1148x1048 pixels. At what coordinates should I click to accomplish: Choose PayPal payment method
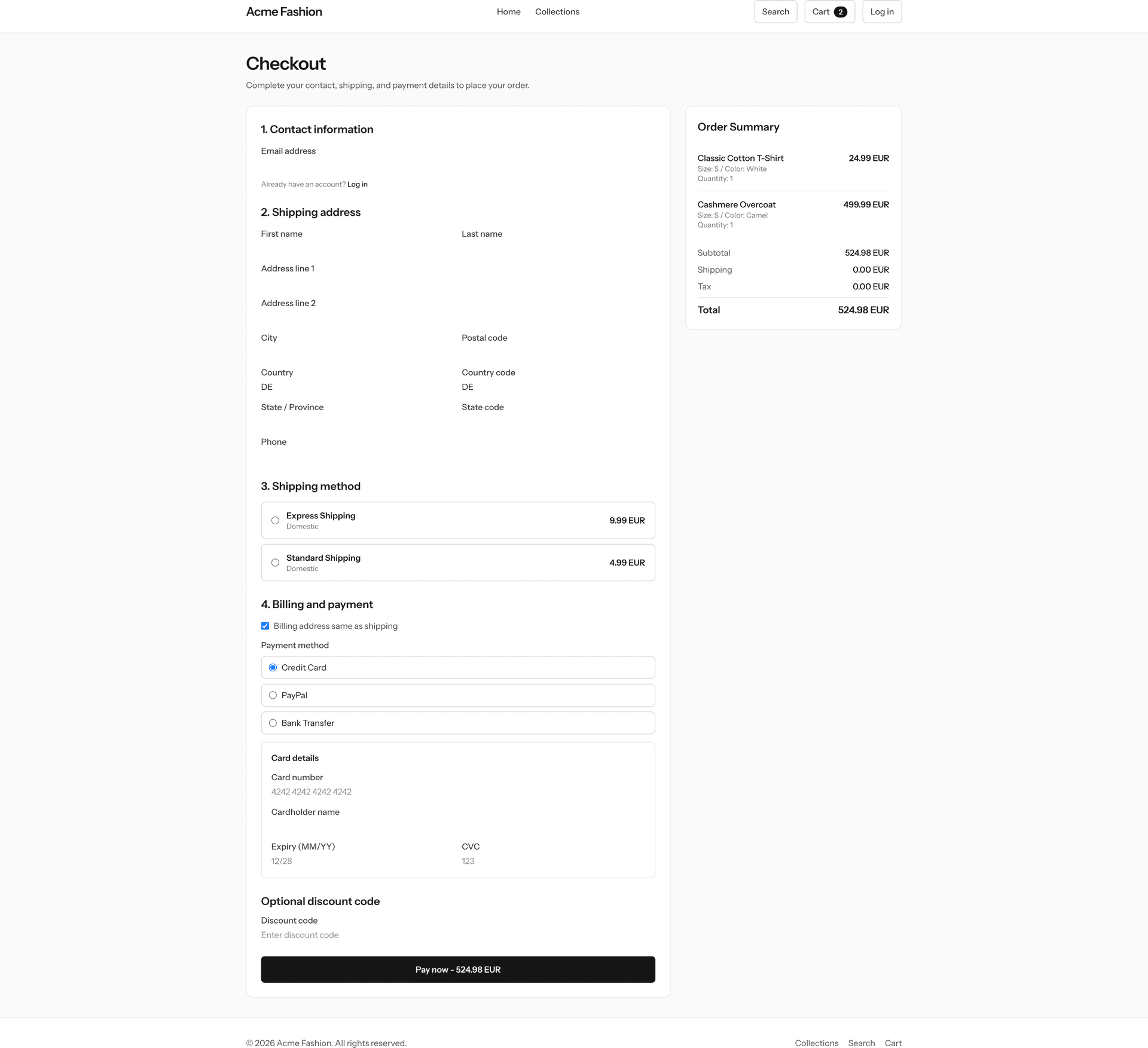click(273, 695)
